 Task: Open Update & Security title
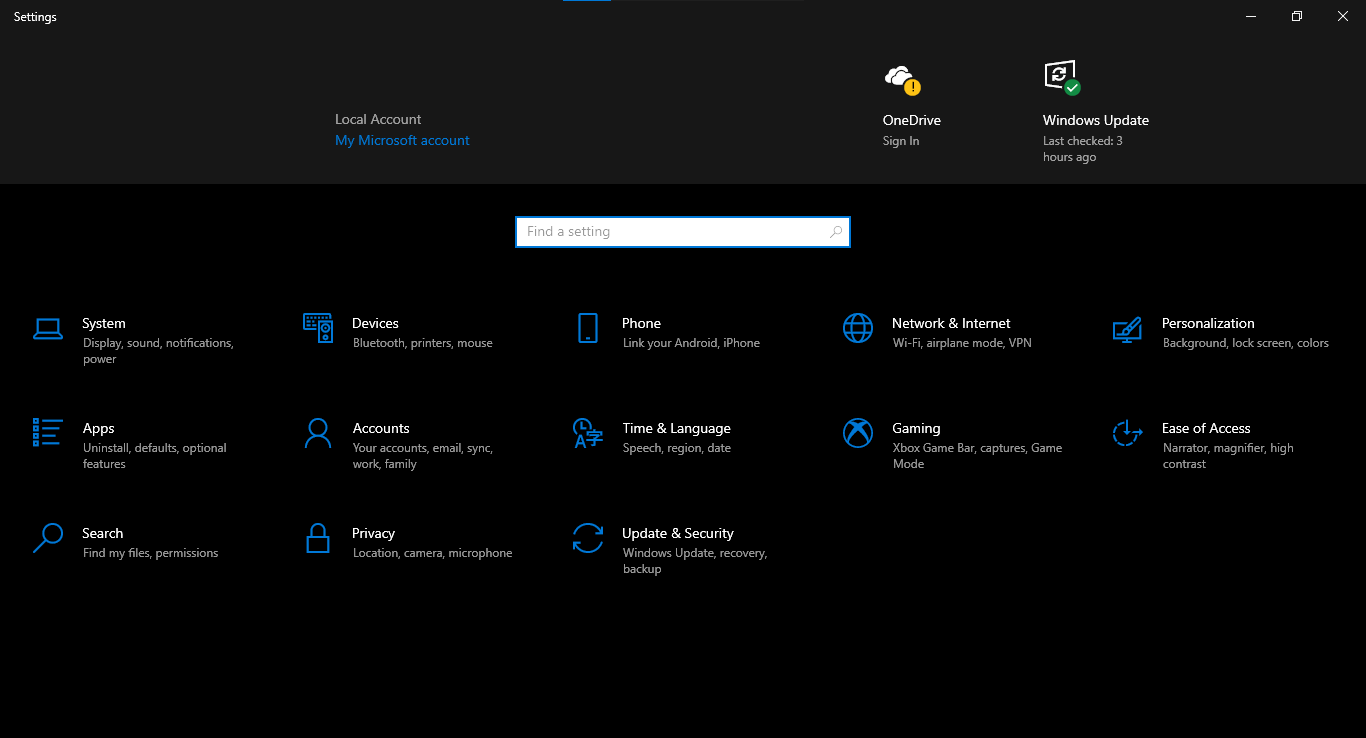point(678,533)
